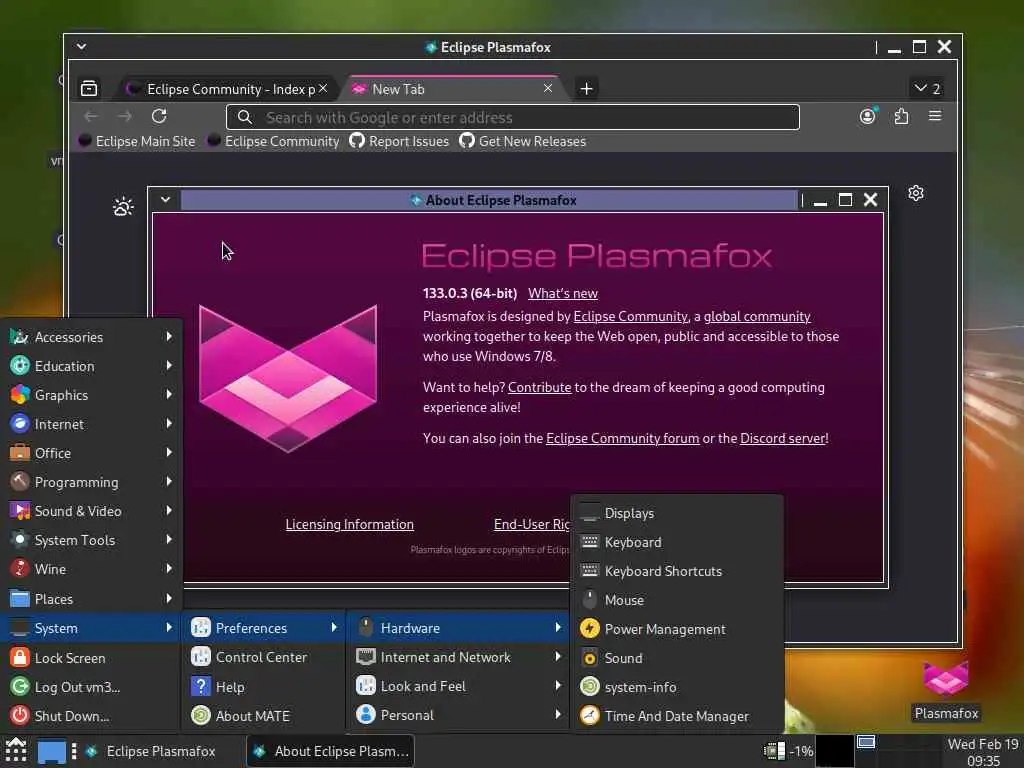This screenshot has height=768, width=1024.
Task: Open the Eclipse Main Site bookmark
Action: point(137,141)
